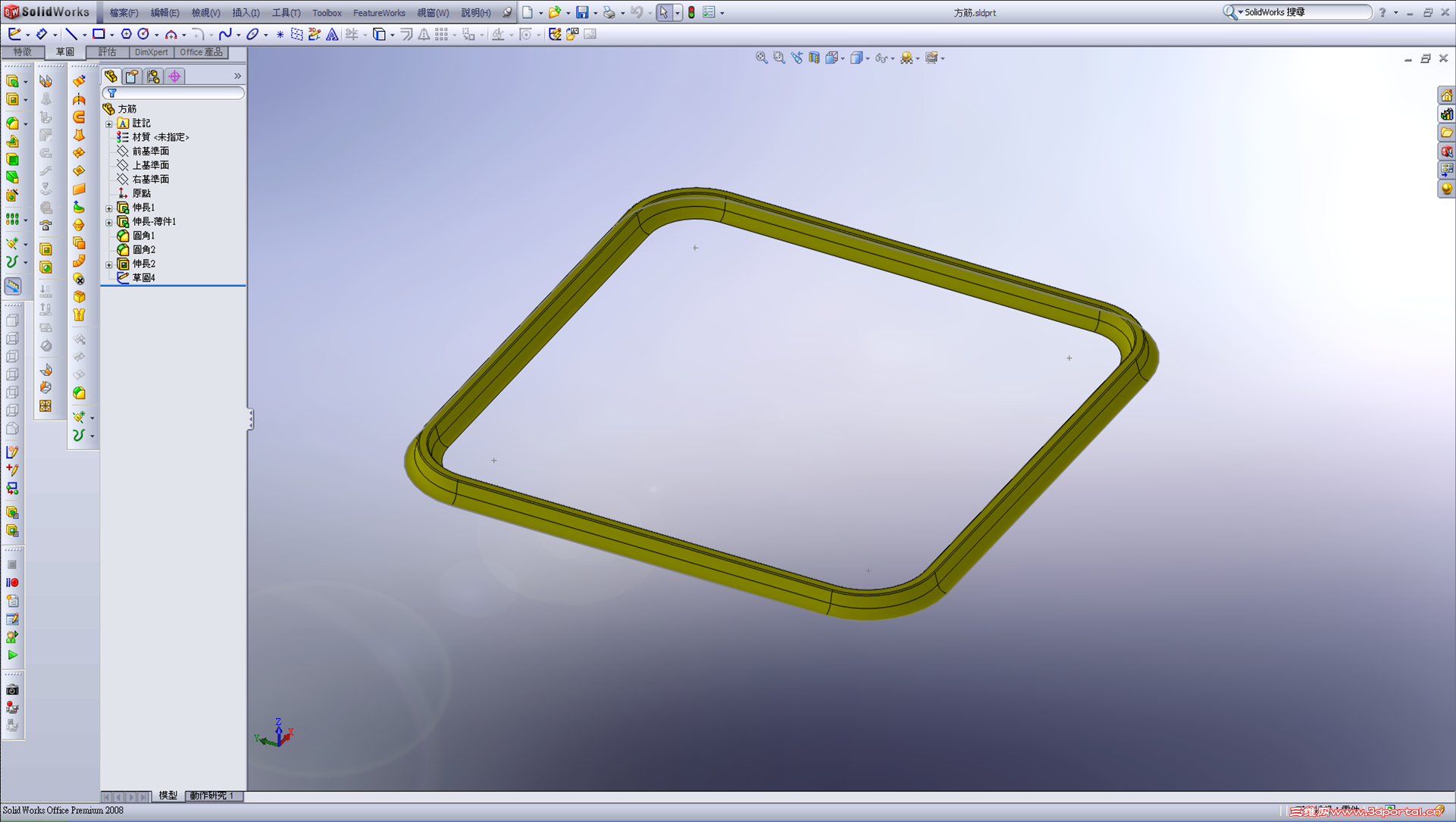Click the Rebuild traffic light icon
The height and width of the screenshot is (822, 1456).
coord(691,12)
